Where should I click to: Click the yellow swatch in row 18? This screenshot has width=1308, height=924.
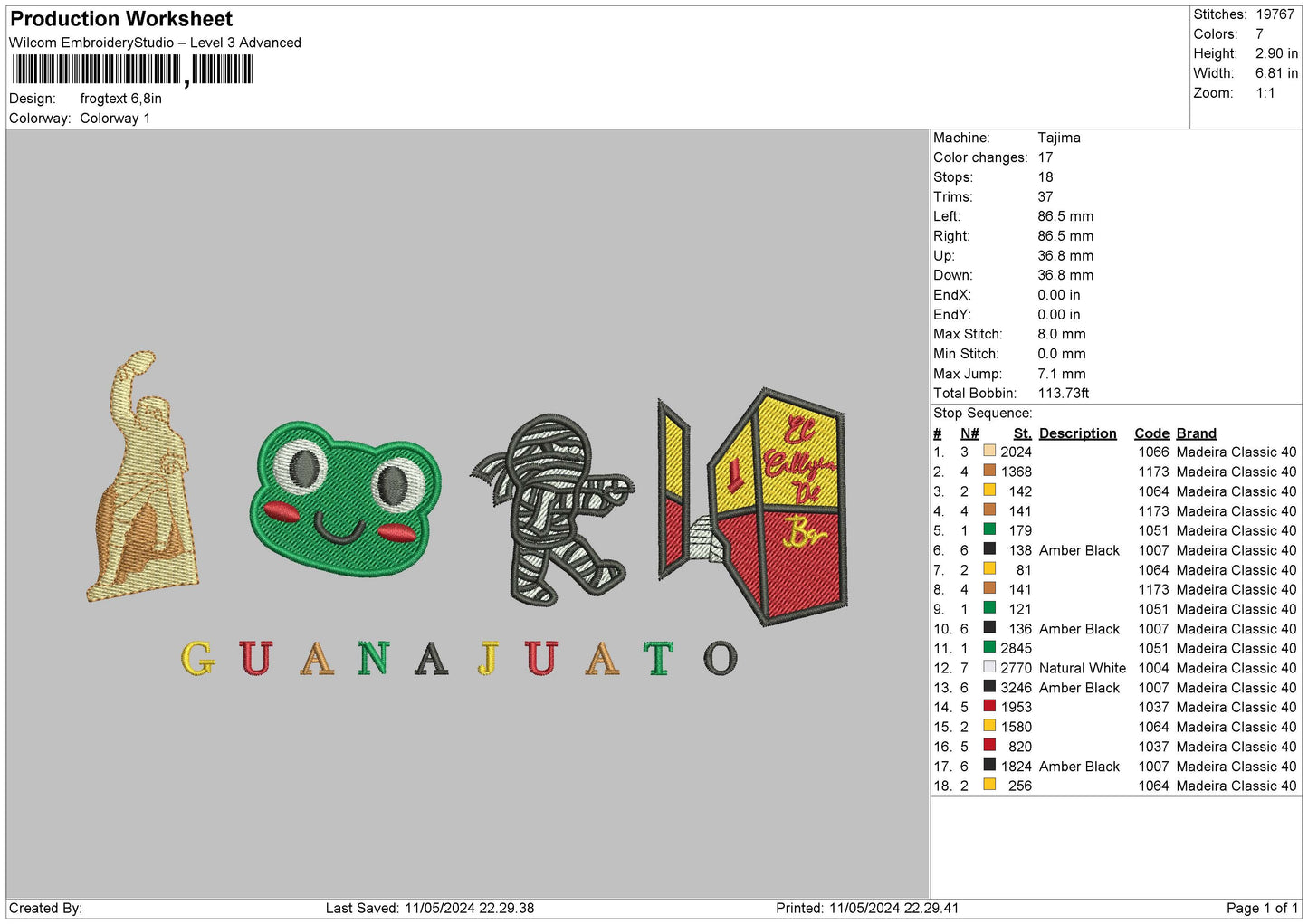point(989,785)
